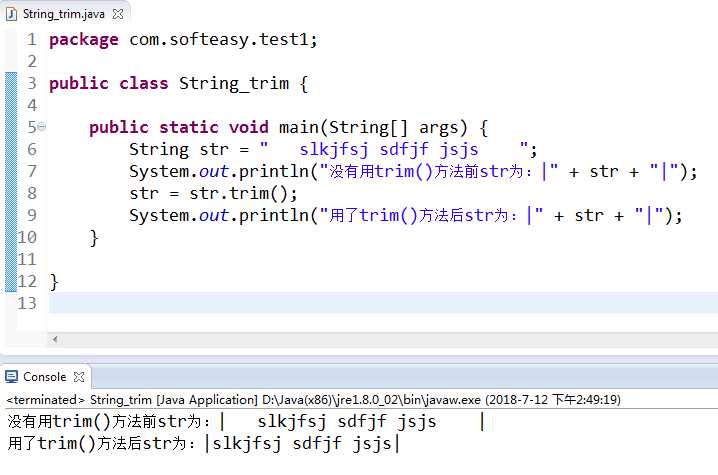
Task: Click the 'class' keyword on line 3
Action: tap(144, 83)
